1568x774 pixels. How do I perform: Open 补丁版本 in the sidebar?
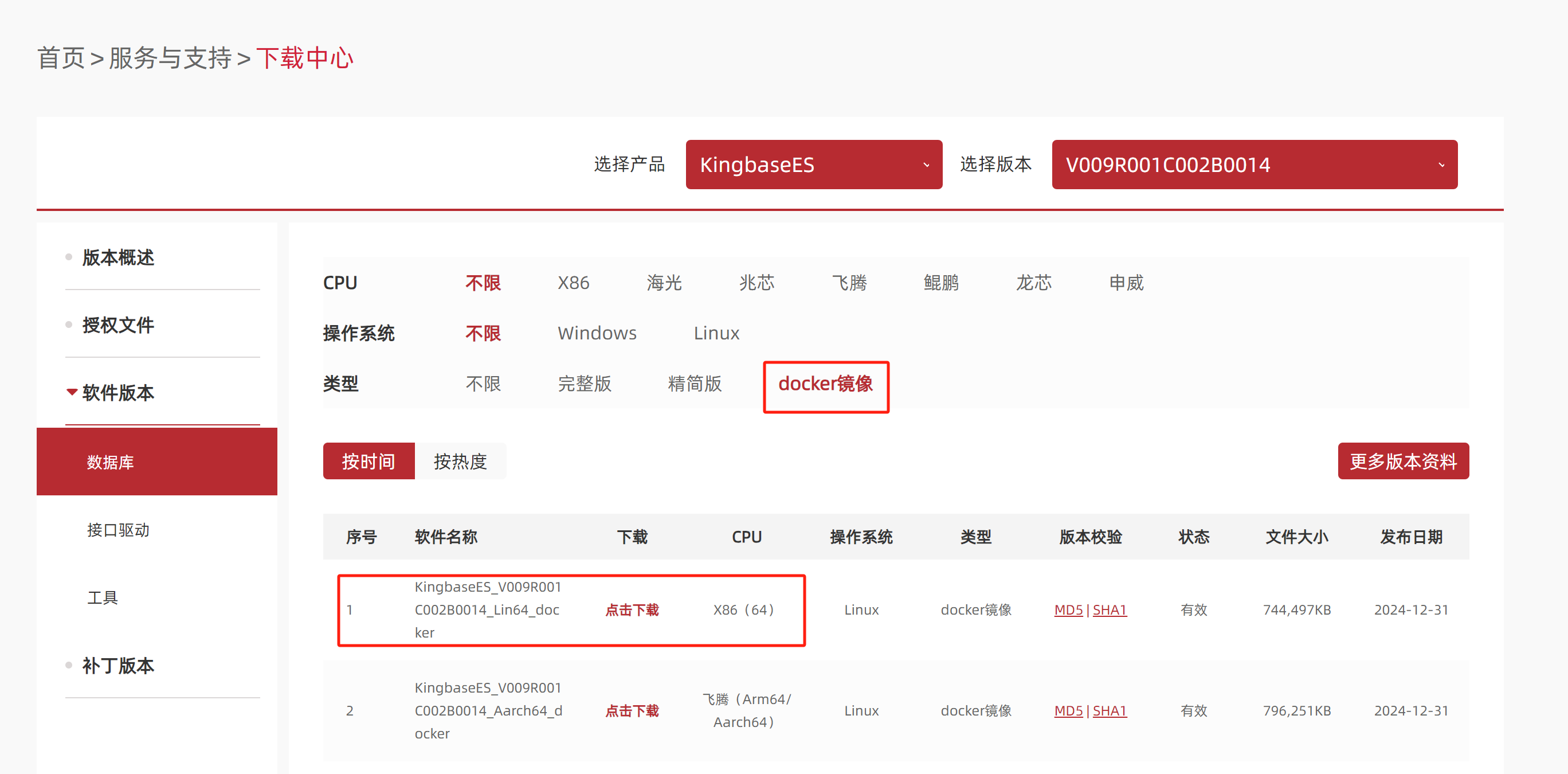(x=117, y=666)
